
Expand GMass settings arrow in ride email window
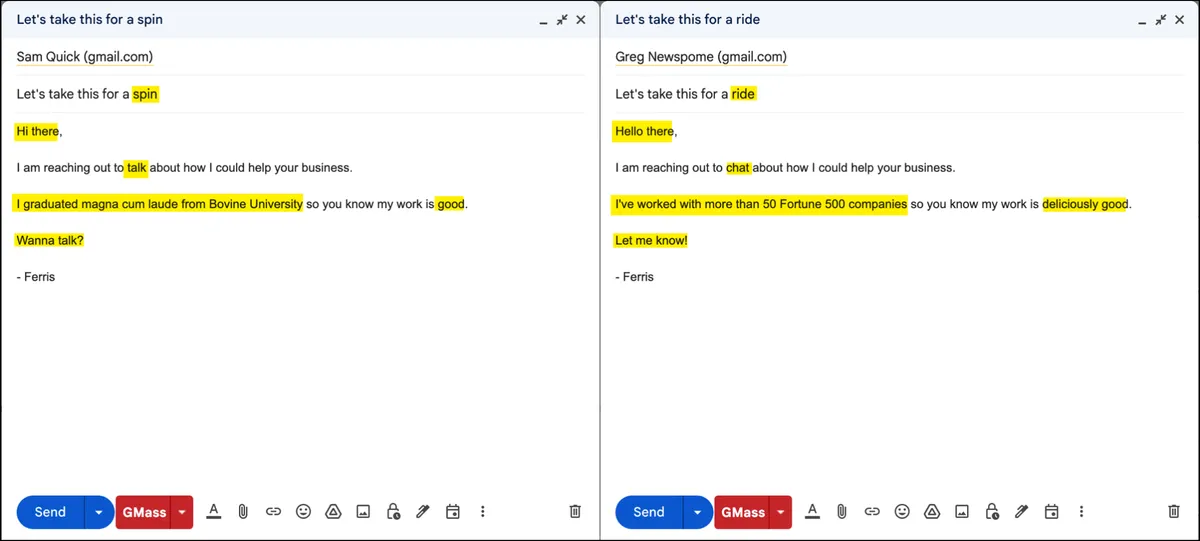(781, 512)
